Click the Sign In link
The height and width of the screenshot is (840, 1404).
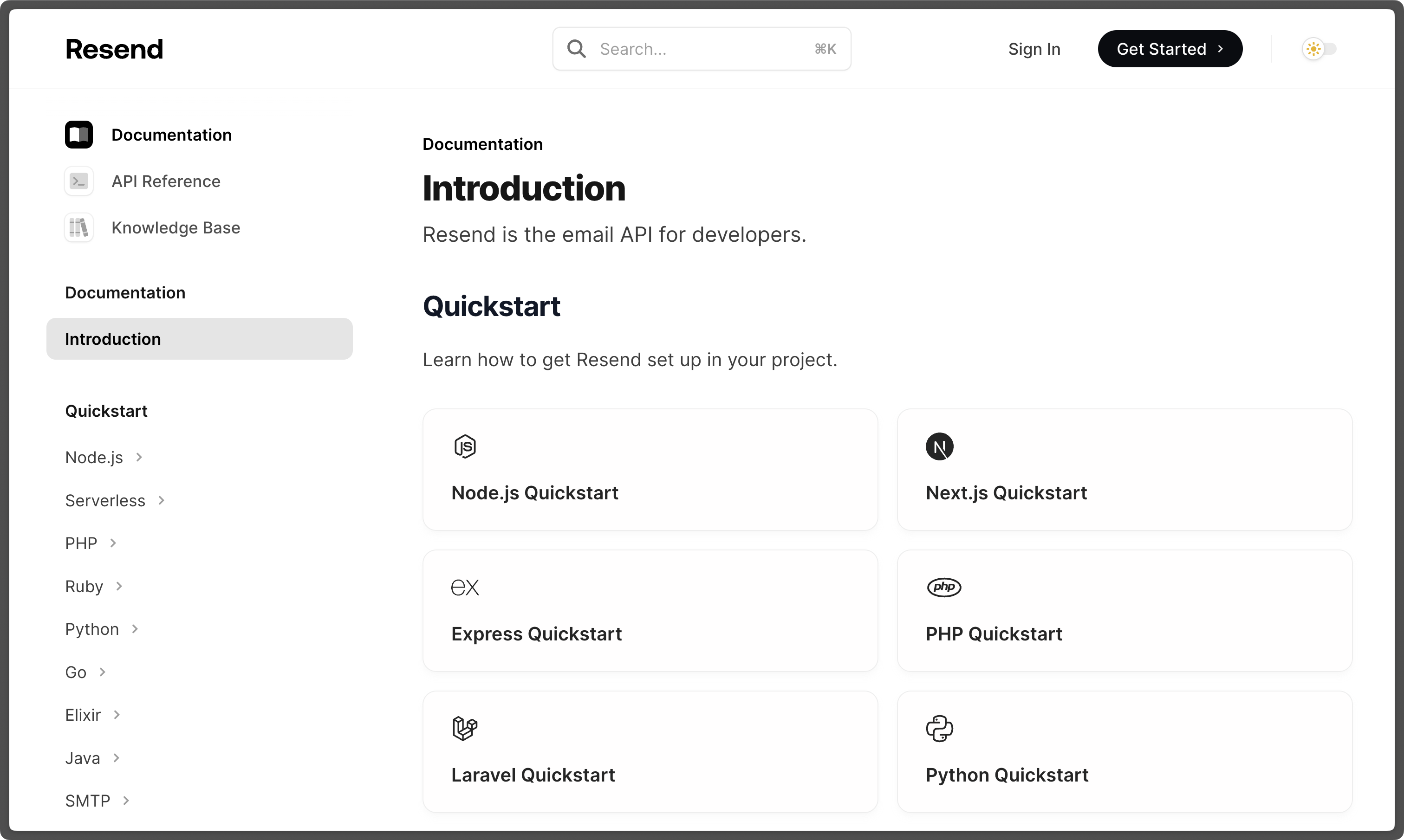(x=1034, y=48)
